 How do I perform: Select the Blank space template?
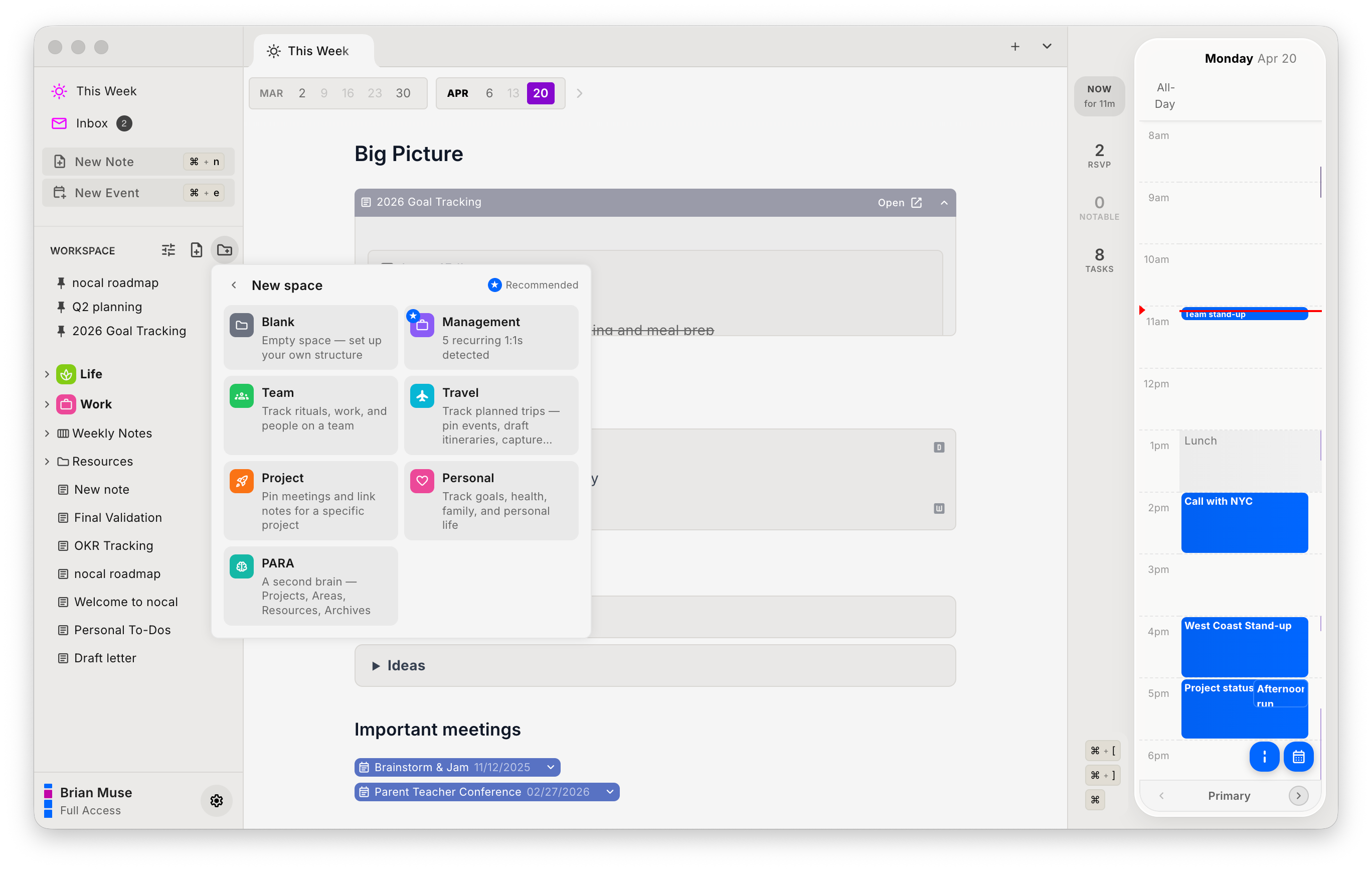coord(310,338)
